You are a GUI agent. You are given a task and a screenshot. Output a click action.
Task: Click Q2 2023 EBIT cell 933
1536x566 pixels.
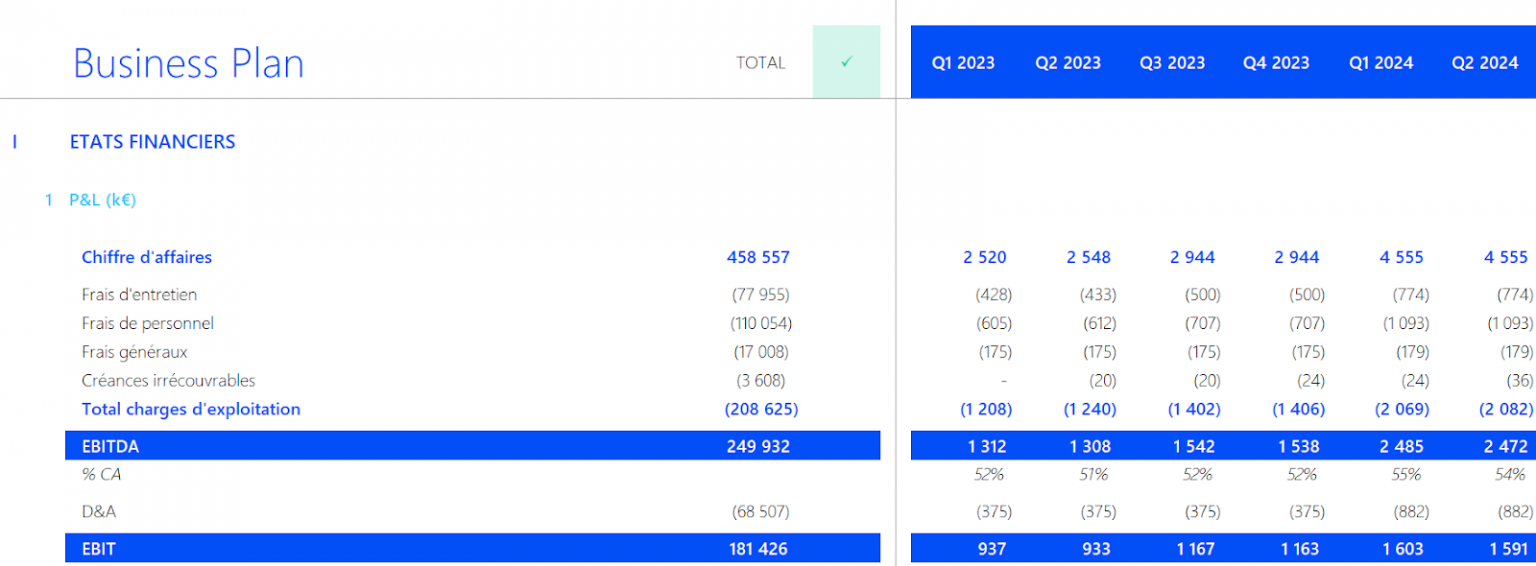pos(1096,549)
